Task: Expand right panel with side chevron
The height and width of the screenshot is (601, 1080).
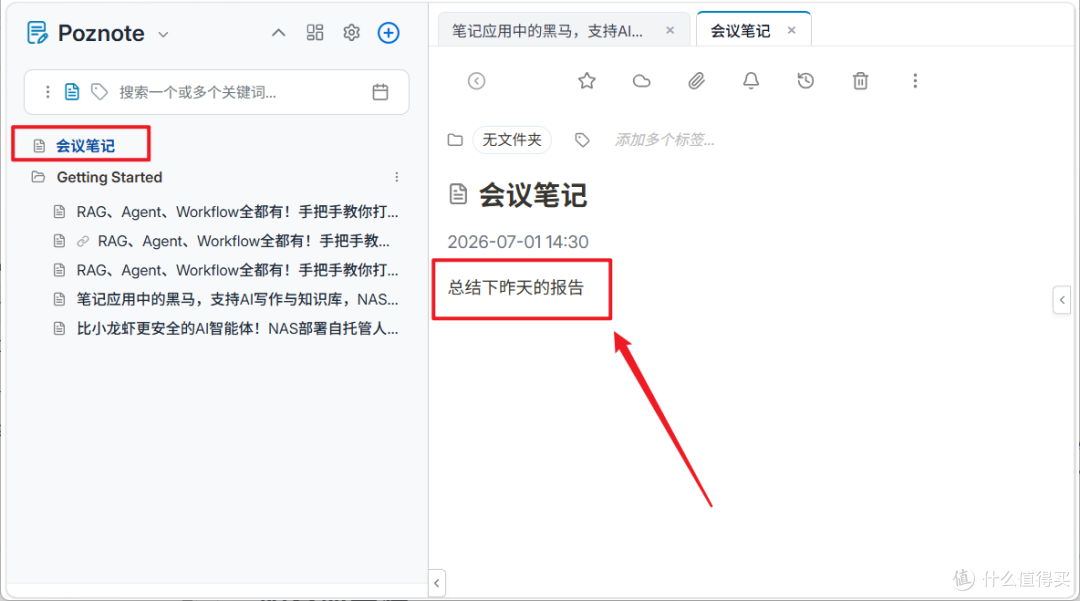Action: [x=1062, y=299]
